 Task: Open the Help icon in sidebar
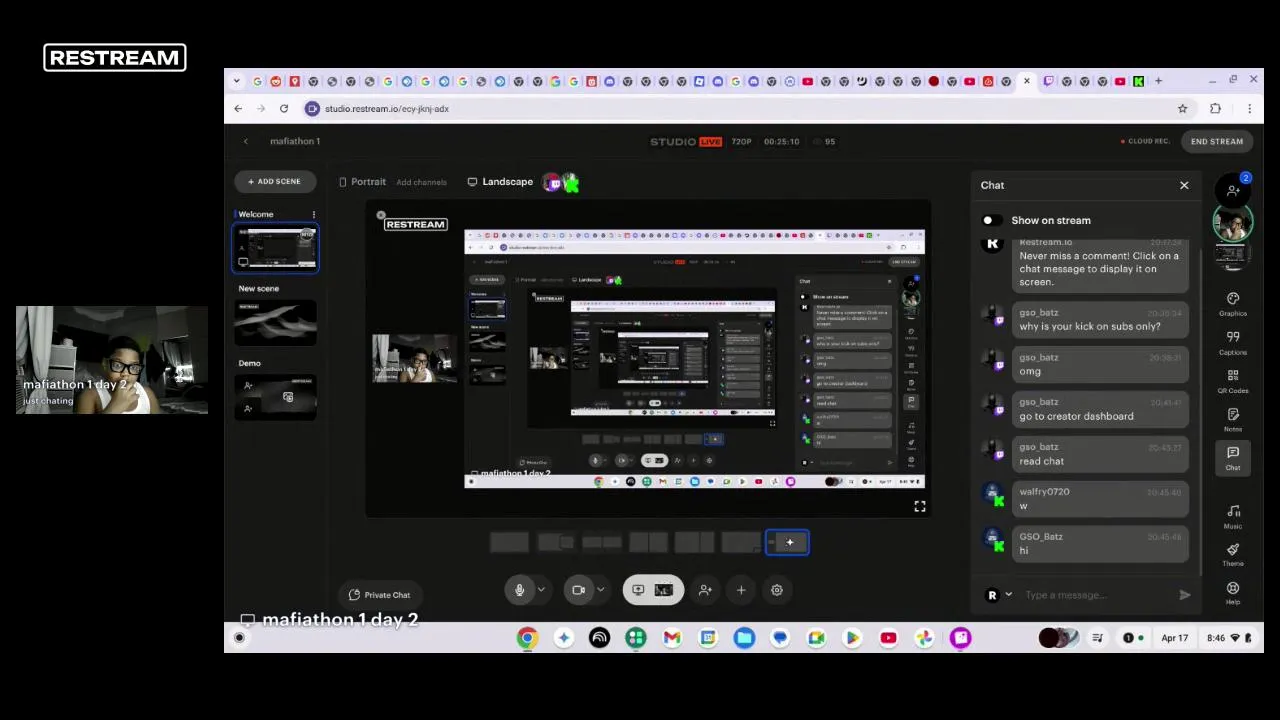tap(1232, 593)
